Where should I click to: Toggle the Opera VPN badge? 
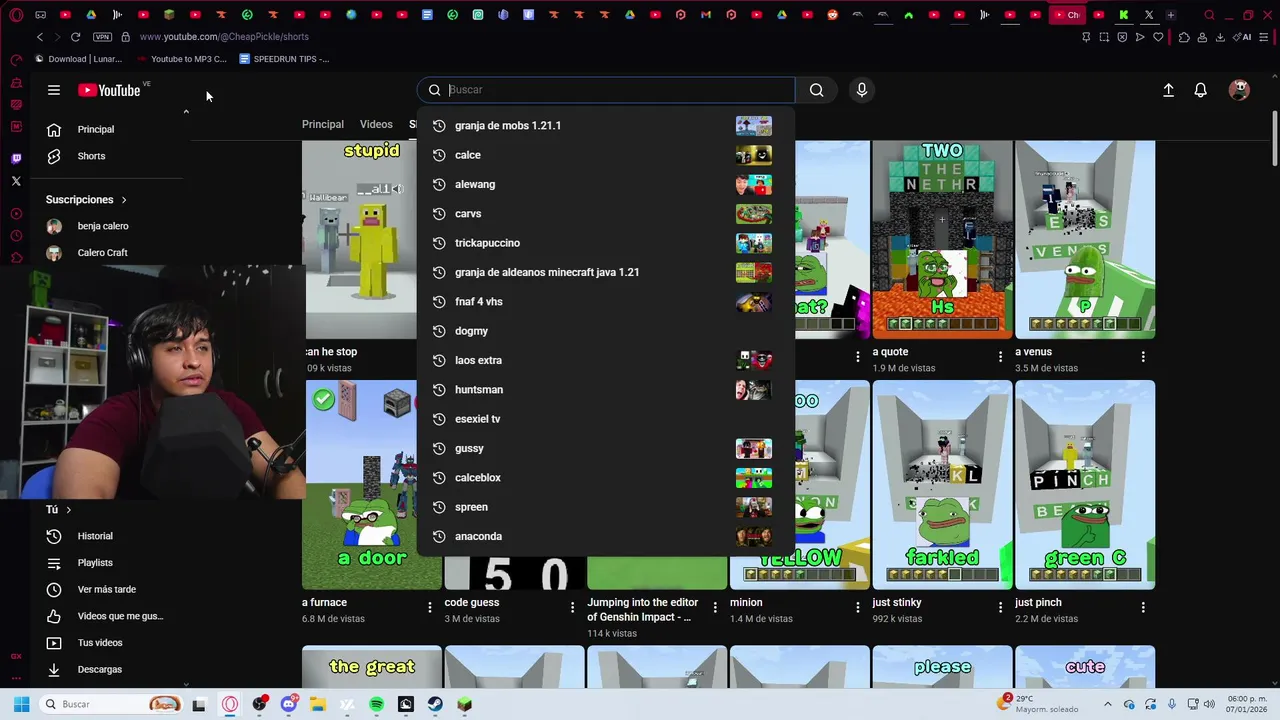102,37
